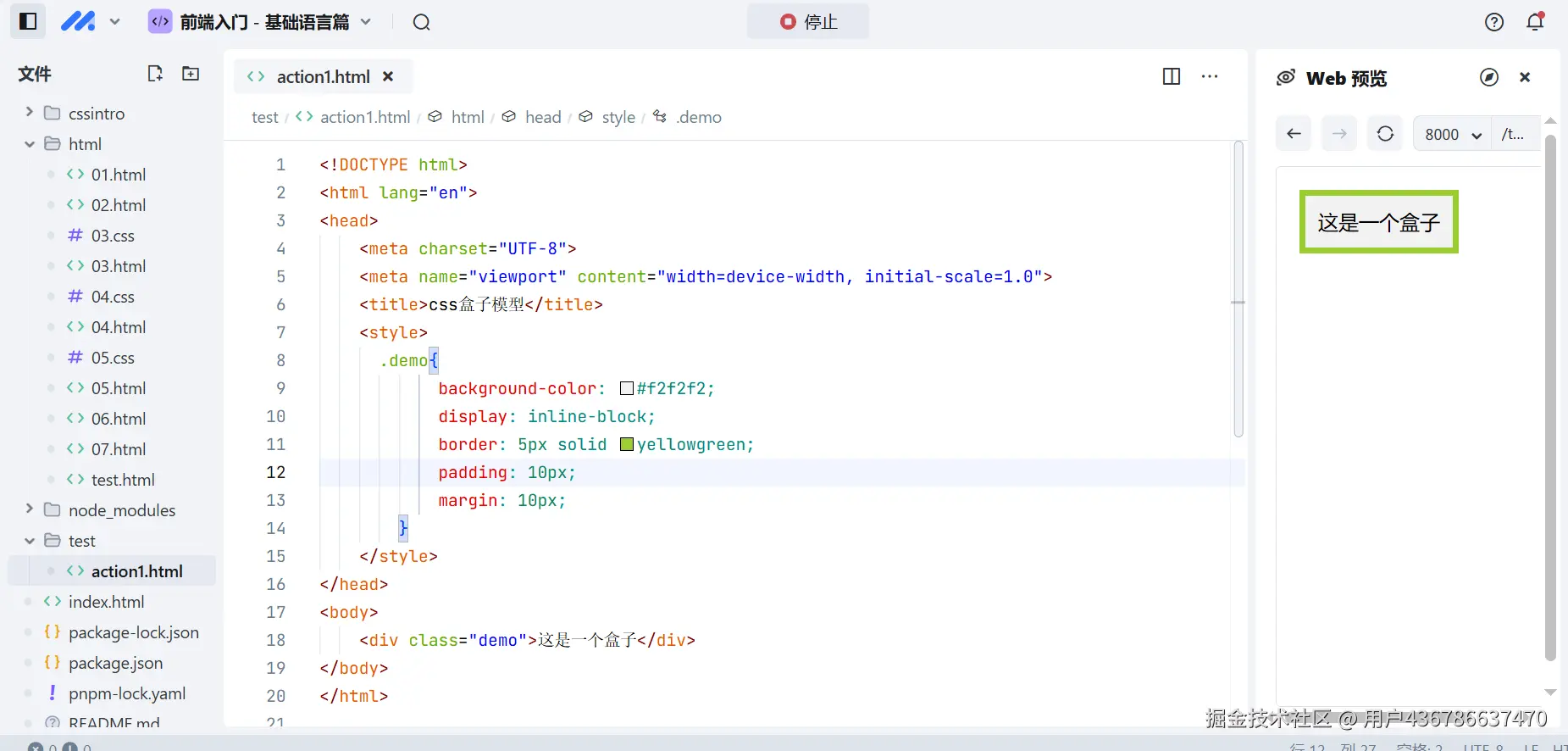Open 03.html in the file tree
The width and height of the screenshot is (1568, 751).
[x=119, y=266]
